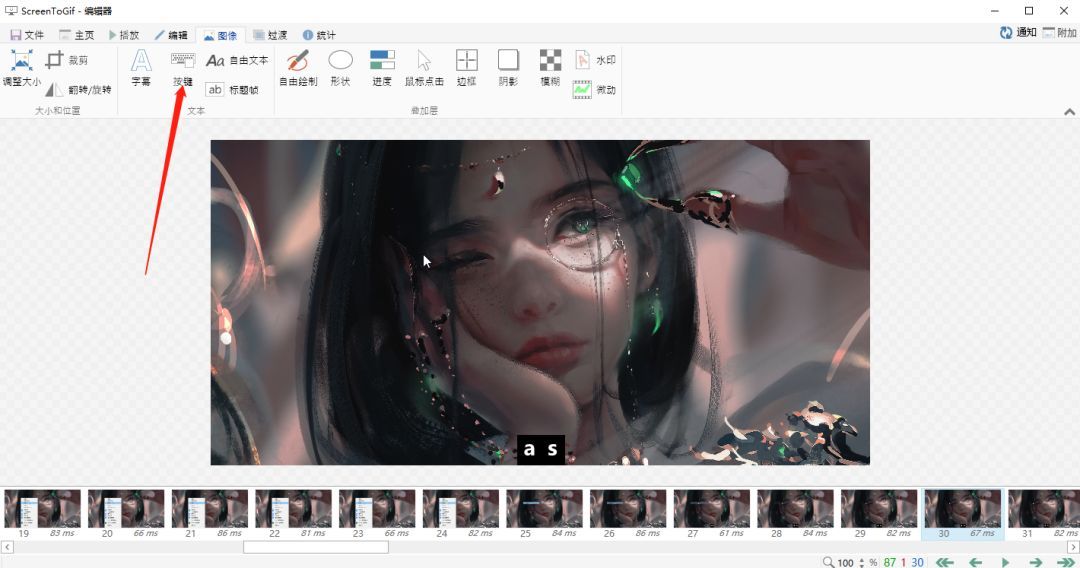Click the zoom magnifier icon
Image resolution: width=1080 pixels, height=568 pixels.
point(829,562)
